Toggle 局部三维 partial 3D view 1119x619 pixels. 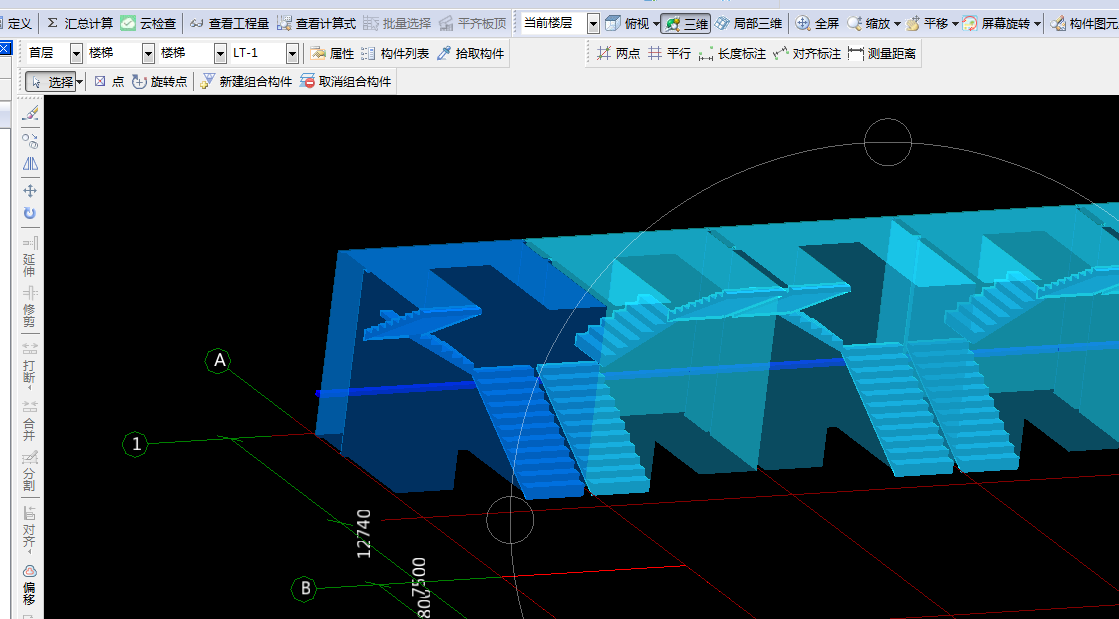pyautogui.click(x=749, y=24)
